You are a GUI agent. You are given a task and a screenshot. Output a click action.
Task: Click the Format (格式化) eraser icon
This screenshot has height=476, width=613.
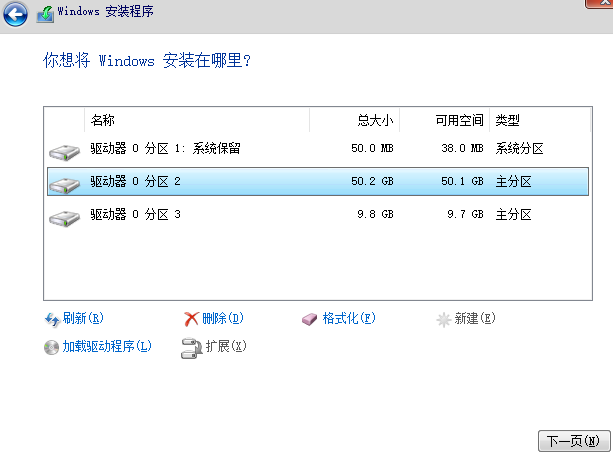click(x=310, y=319)
